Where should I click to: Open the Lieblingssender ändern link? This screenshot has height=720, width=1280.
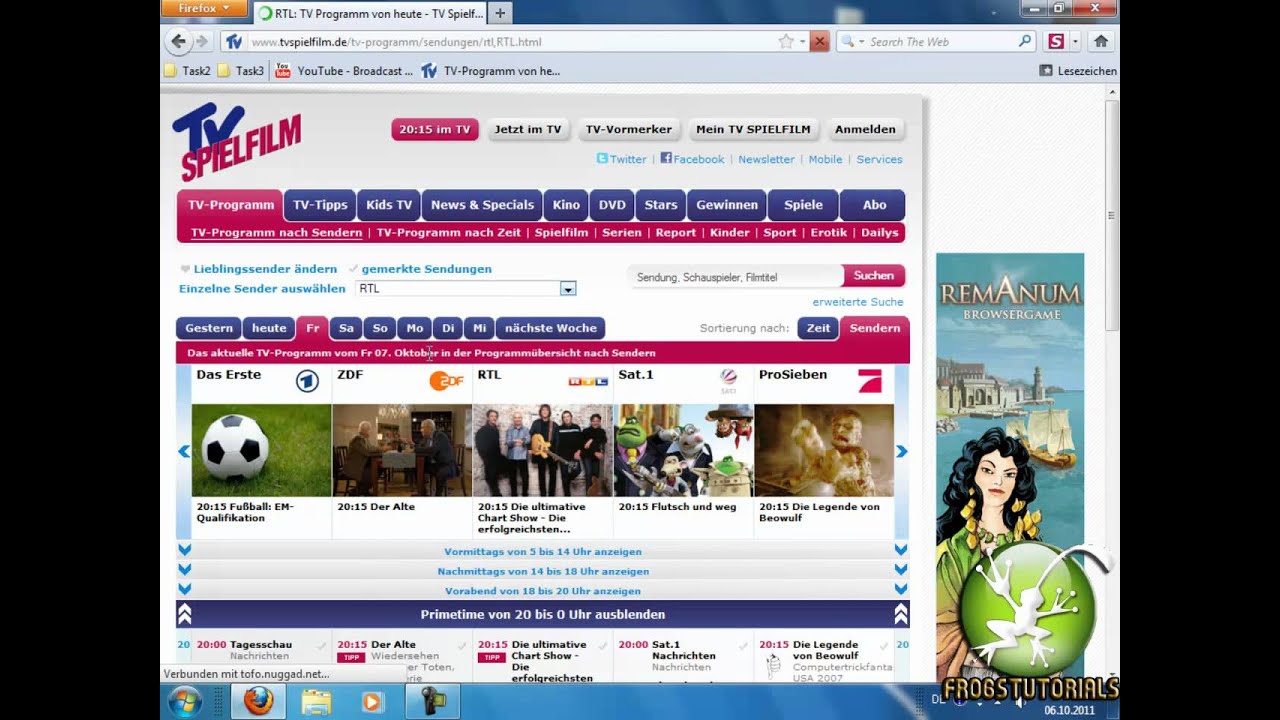pyautogui.click(x=265, y=269)
